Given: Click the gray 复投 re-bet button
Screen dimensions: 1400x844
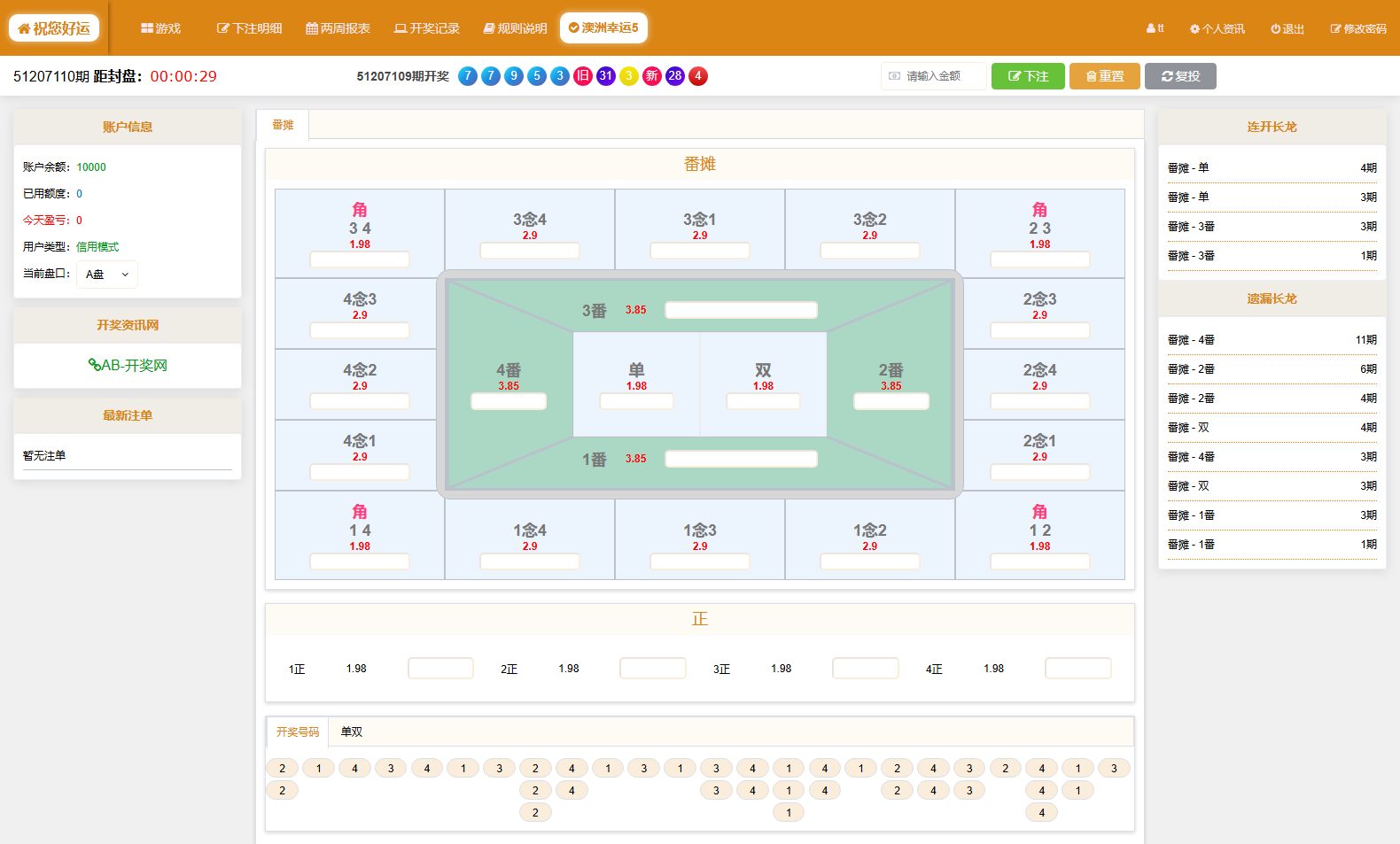Looking at the screenshot, I should click(1179, 76).
